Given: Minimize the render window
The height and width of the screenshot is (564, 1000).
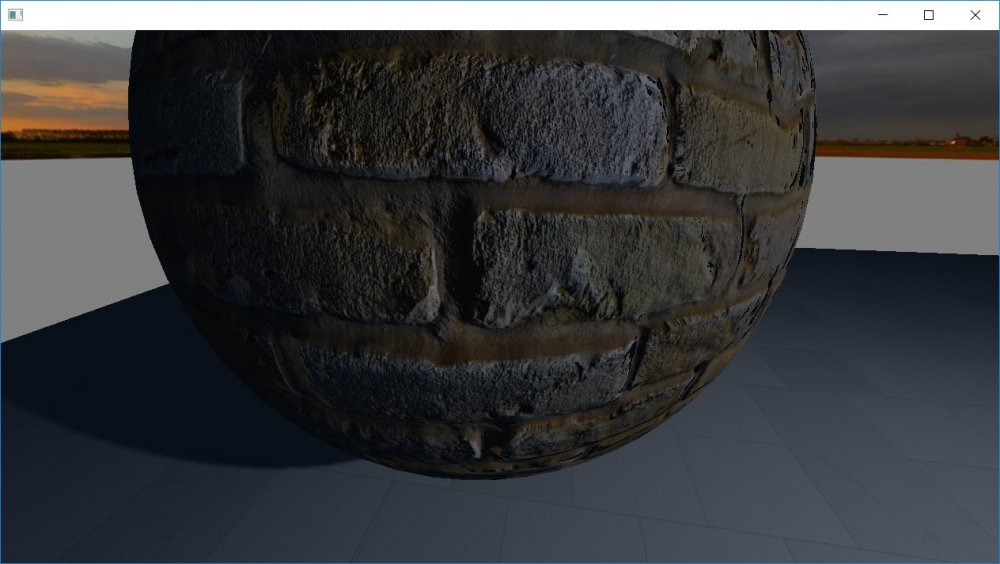Looking at the screenshot, I should point(883,15).
